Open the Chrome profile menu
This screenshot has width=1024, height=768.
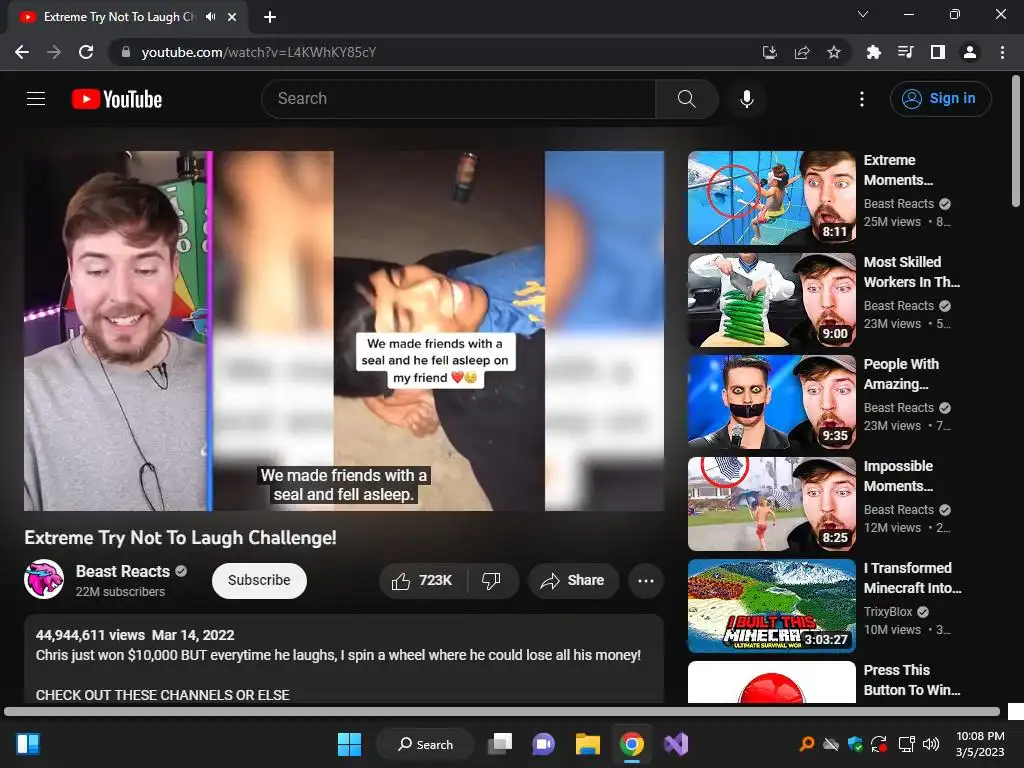coord(970,52)
